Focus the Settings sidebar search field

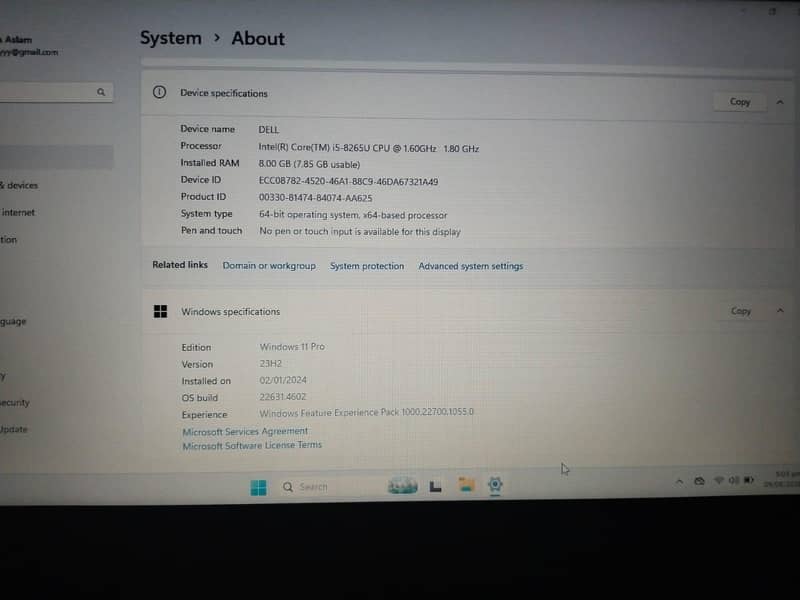pos(55,92)
